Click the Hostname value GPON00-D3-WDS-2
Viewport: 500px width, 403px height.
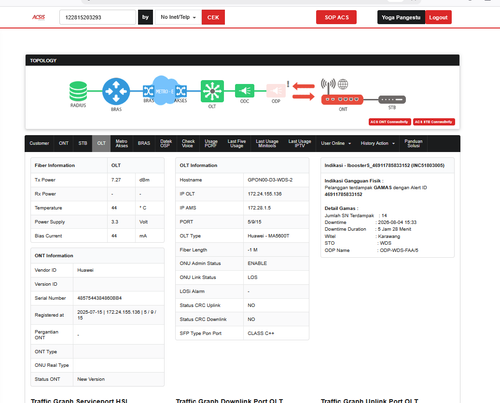pyautogui.click(x=270, y=180)
